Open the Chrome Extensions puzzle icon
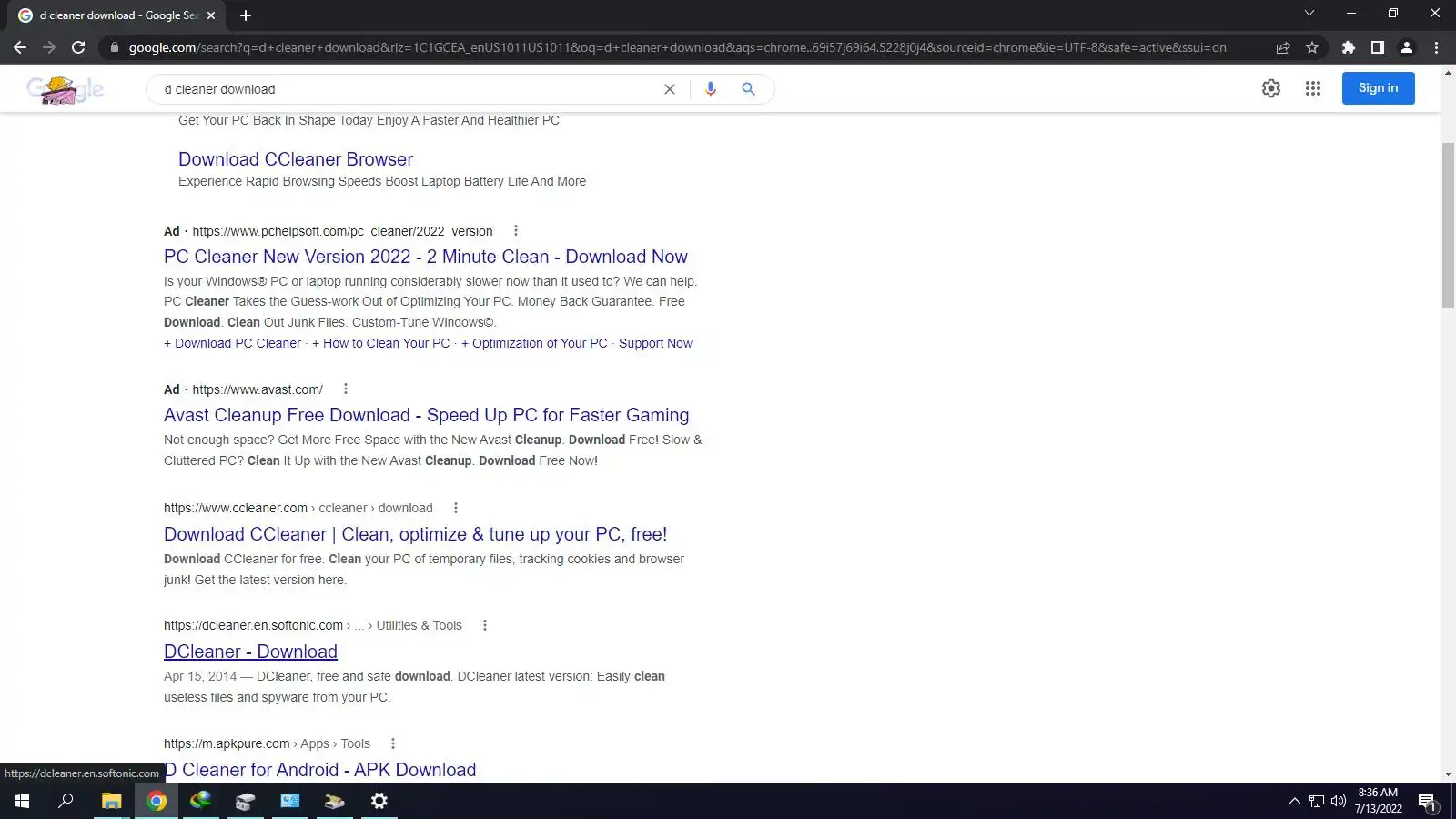Image resolution: width=1456 pixels, height=819 pixels. point(1349,47)
